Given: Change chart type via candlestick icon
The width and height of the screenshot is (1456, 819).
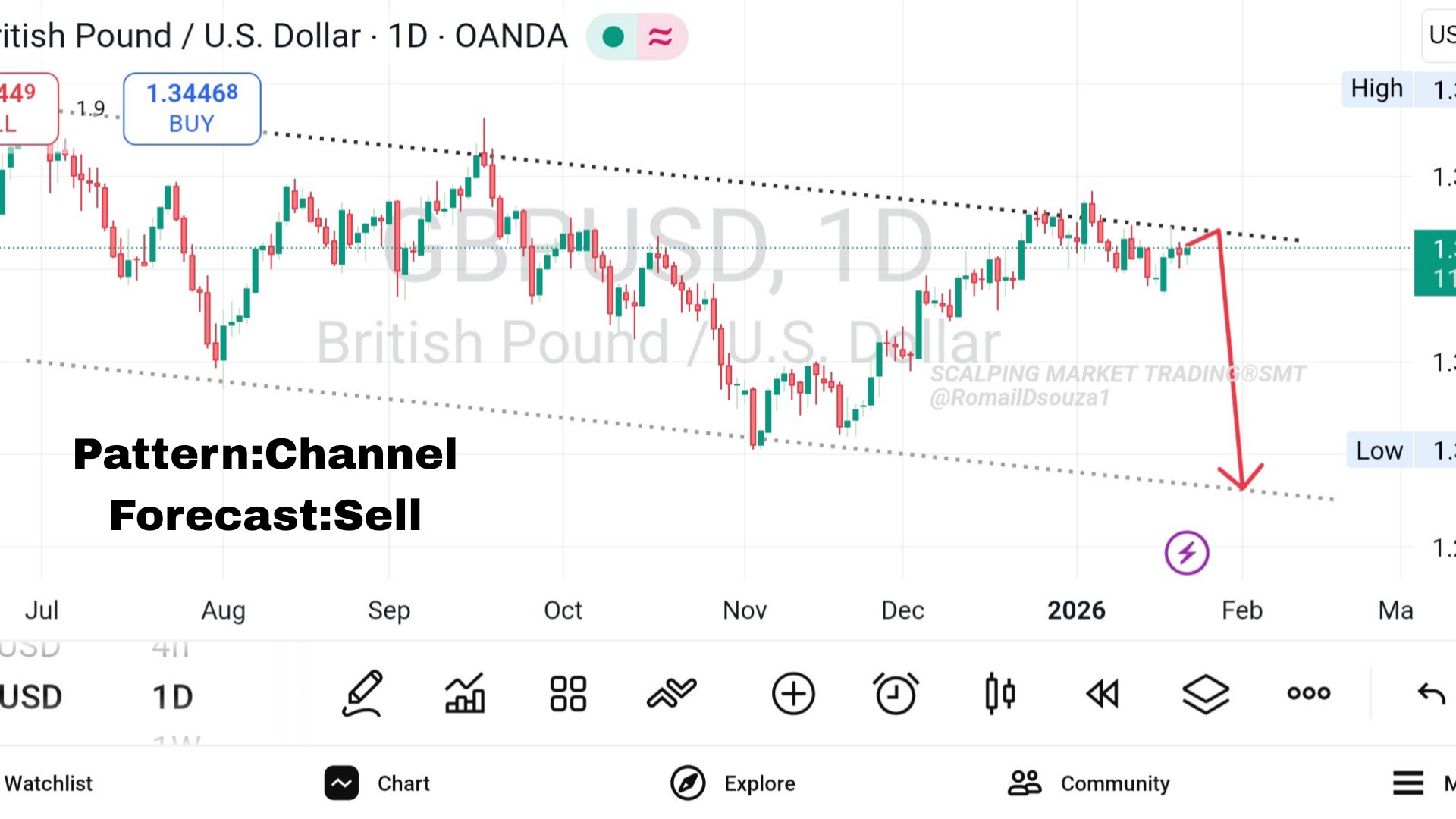Looking at the screenshot, I should click(999, 693).
